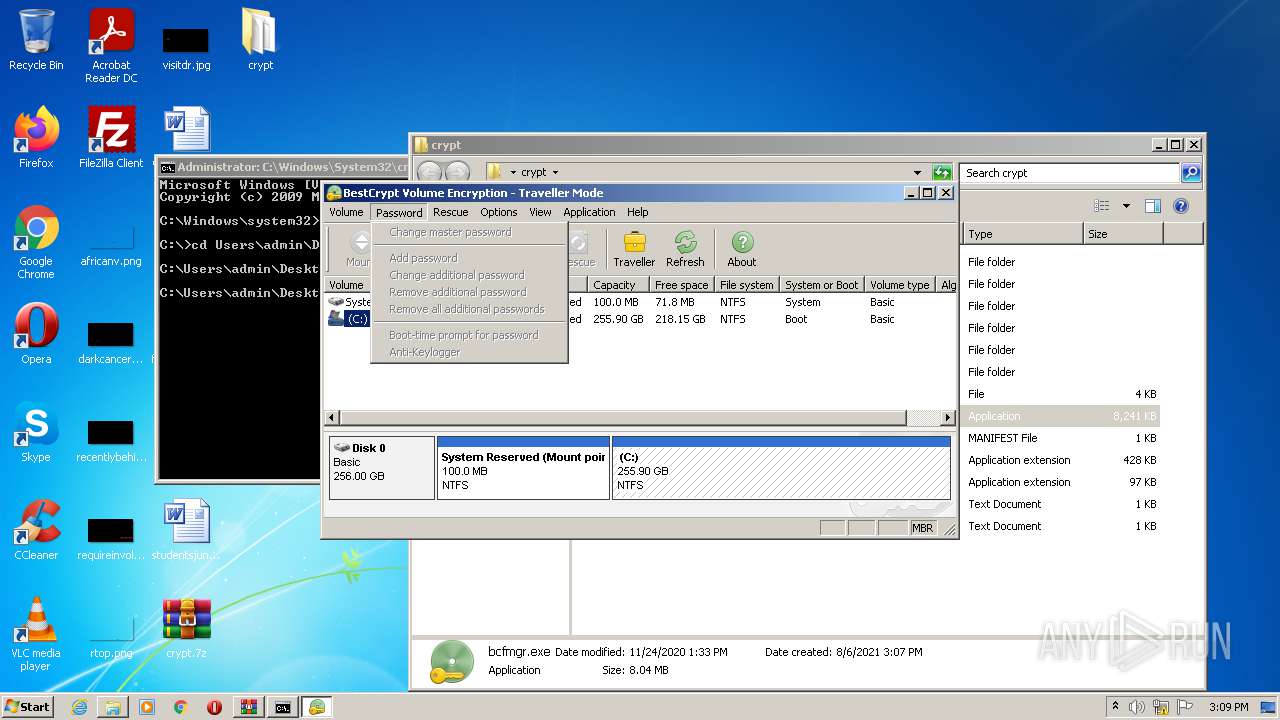Image resolution: width=1280 pixels, height=720 pixels.
Task: Open the address bar history dropdown in Explorer
Action: [x=917, y=172]
